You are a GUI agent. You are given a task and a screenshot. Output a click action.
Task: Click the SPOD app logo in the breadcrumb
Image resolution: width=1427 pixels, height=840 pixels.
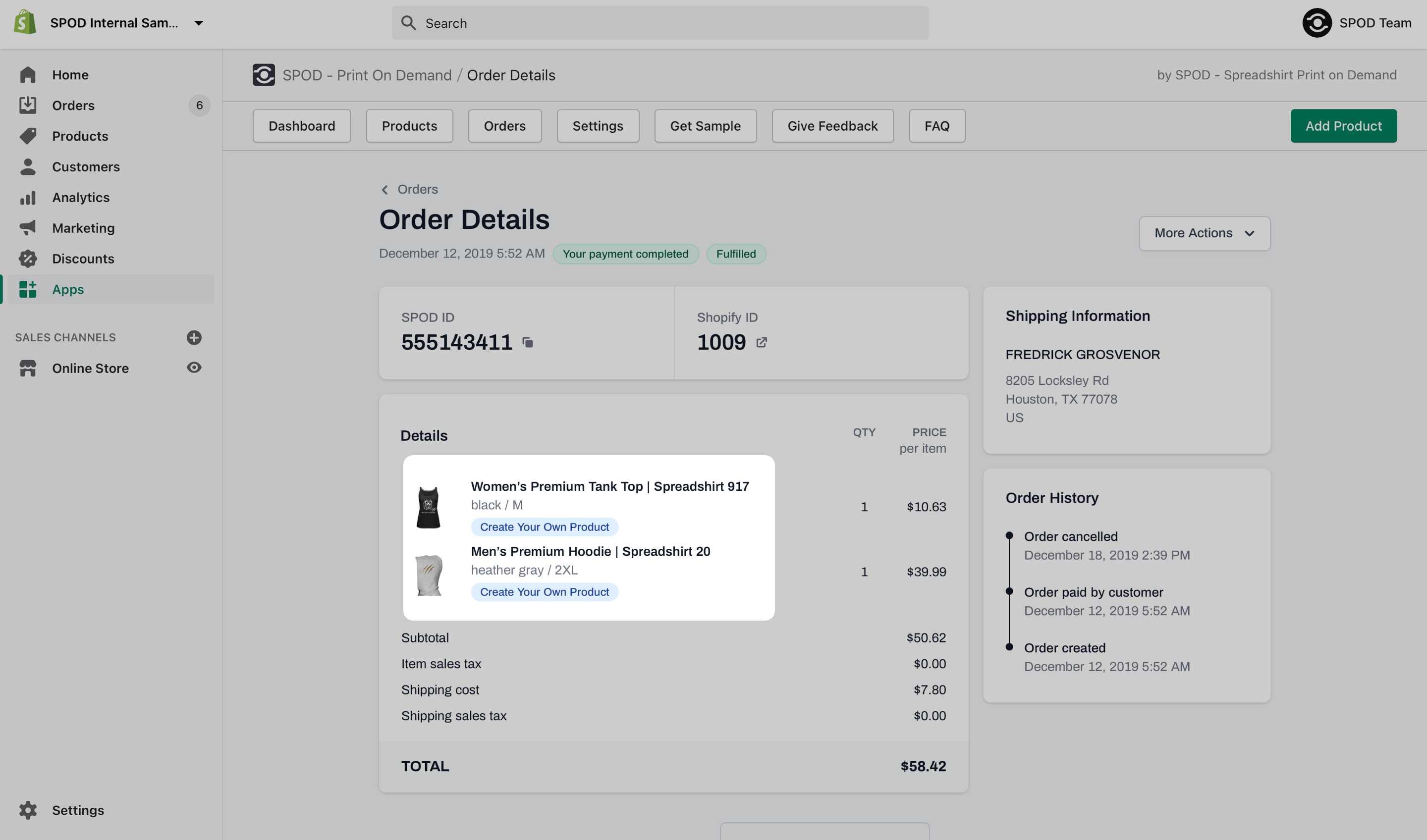263,75
